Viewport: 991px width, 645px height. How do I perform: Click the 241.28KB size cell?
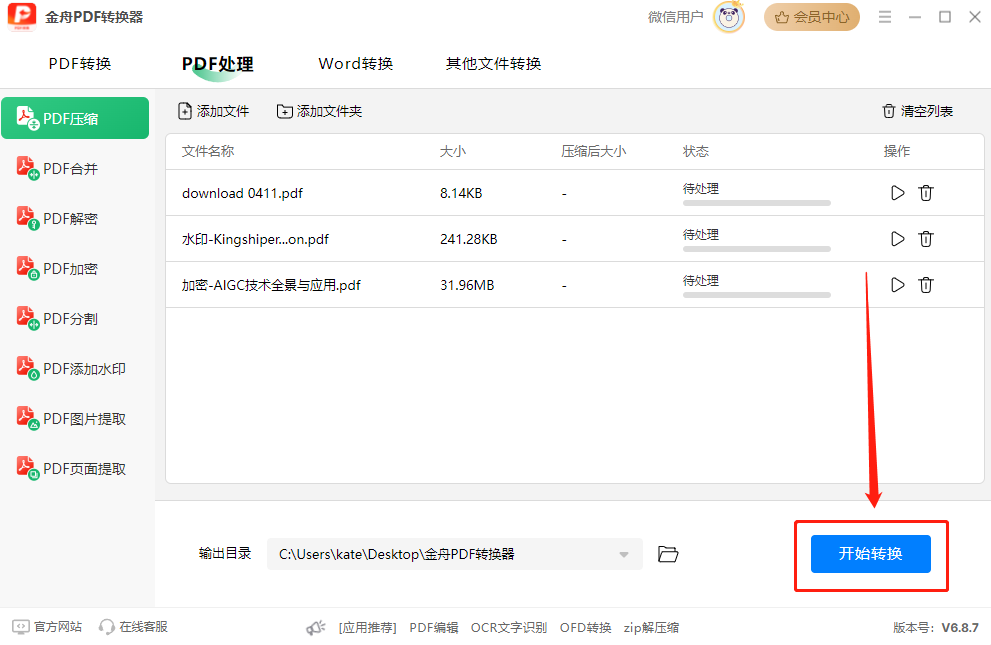coord(468,239)
